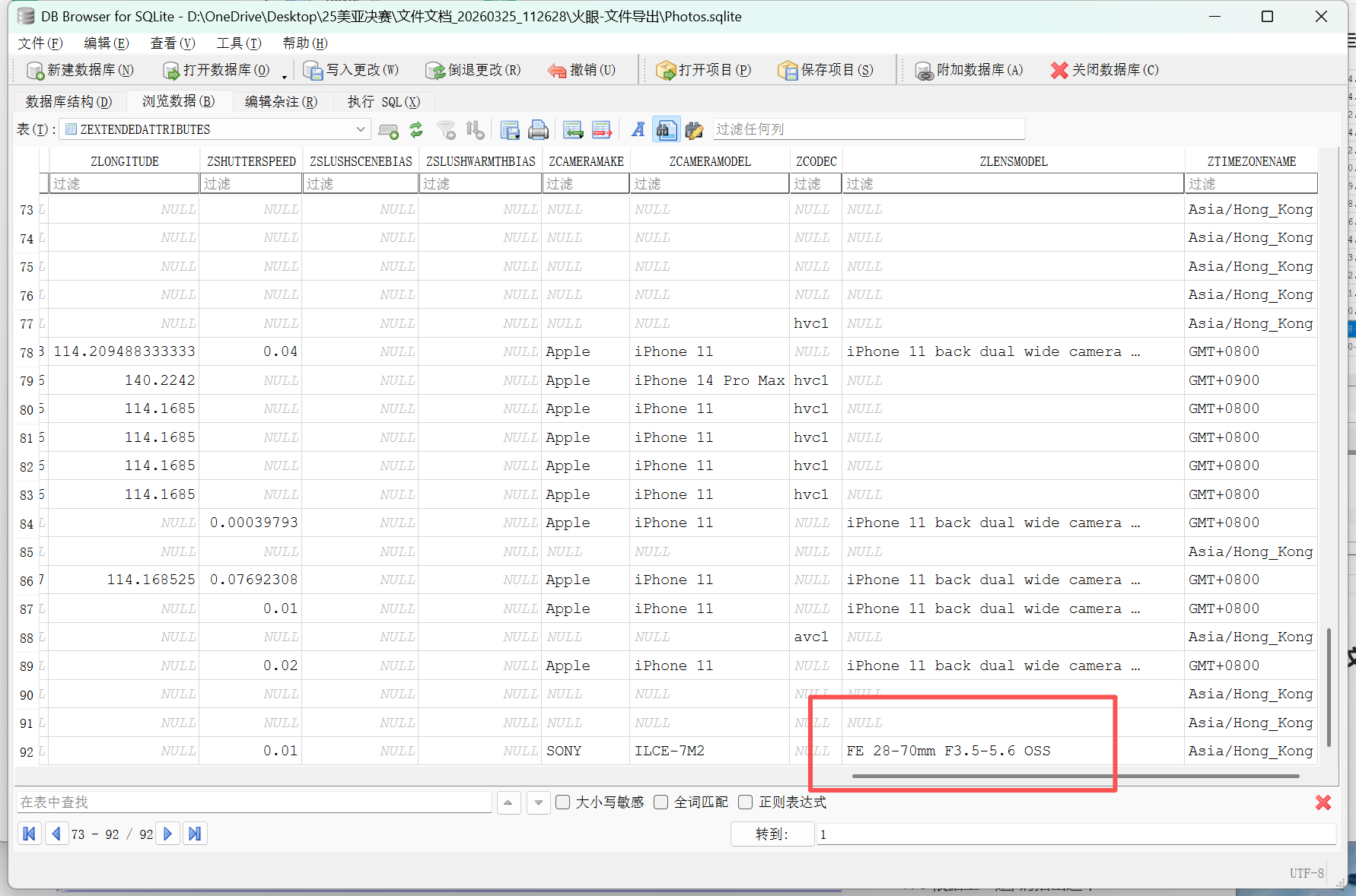
Task: Click the print table icon
Action: click(538, 130)
